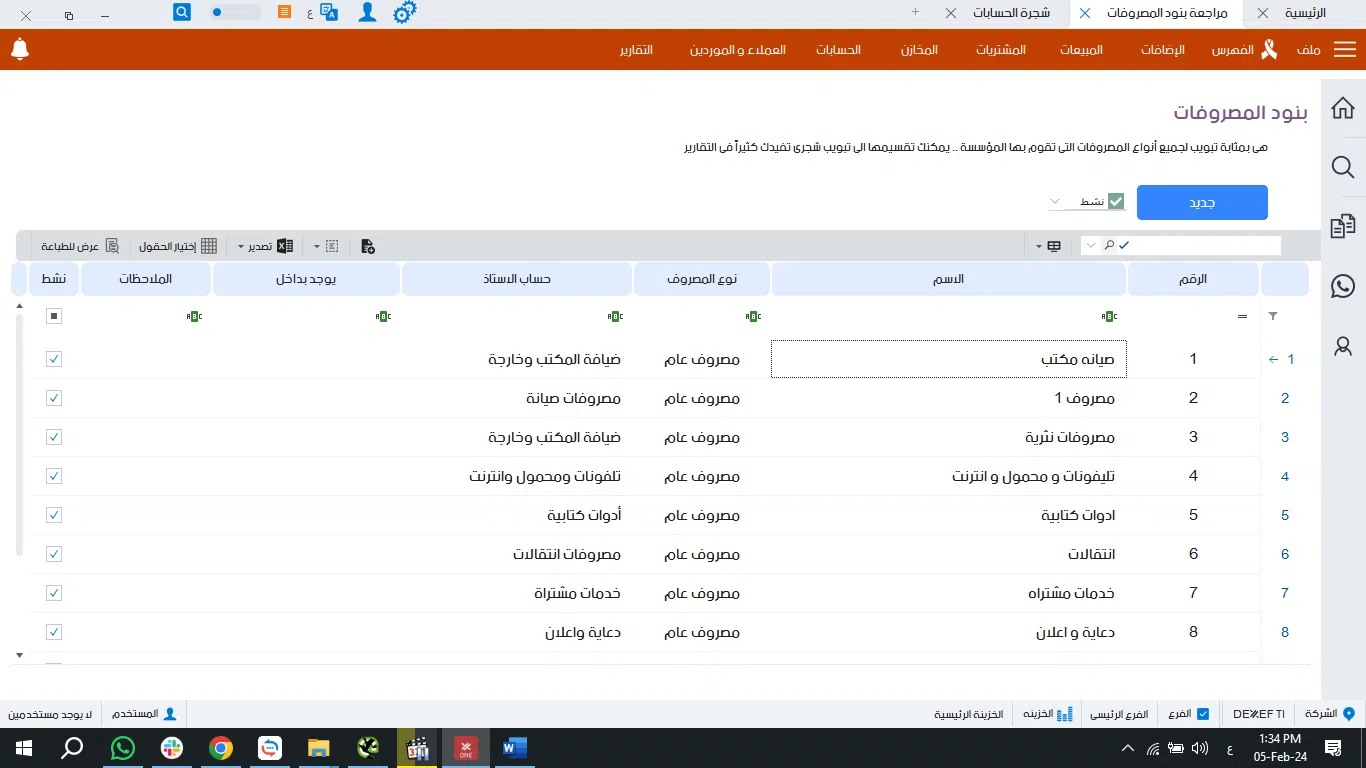Open export to Excel
This screenshot has height=768, width=1366.
(283, 245)
